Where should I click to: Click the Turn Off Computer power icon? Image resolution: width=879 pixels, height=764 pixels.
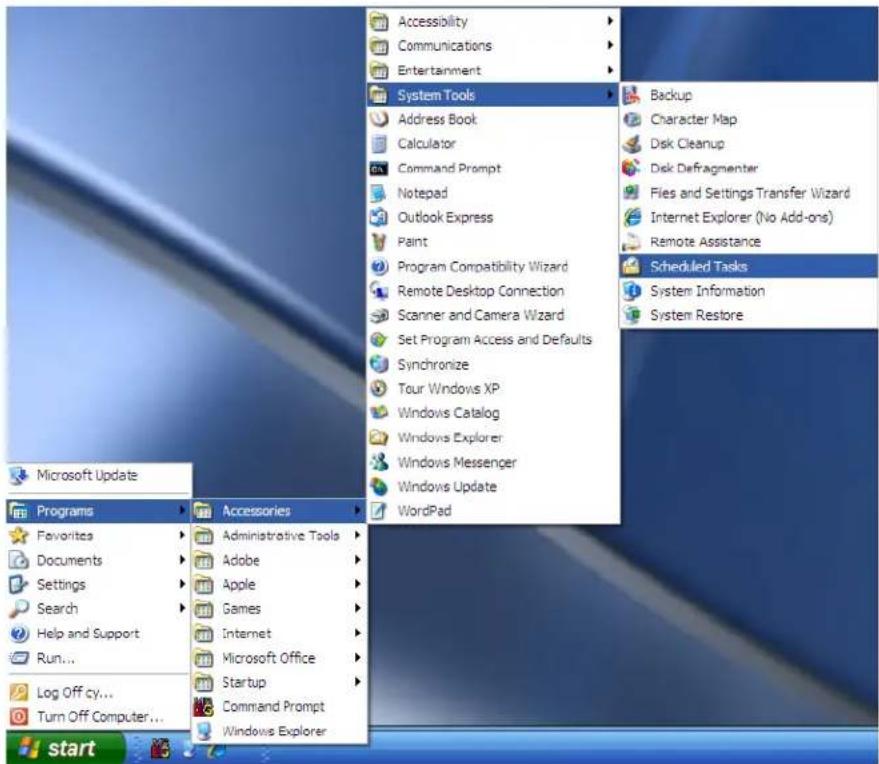click(18, 717)
